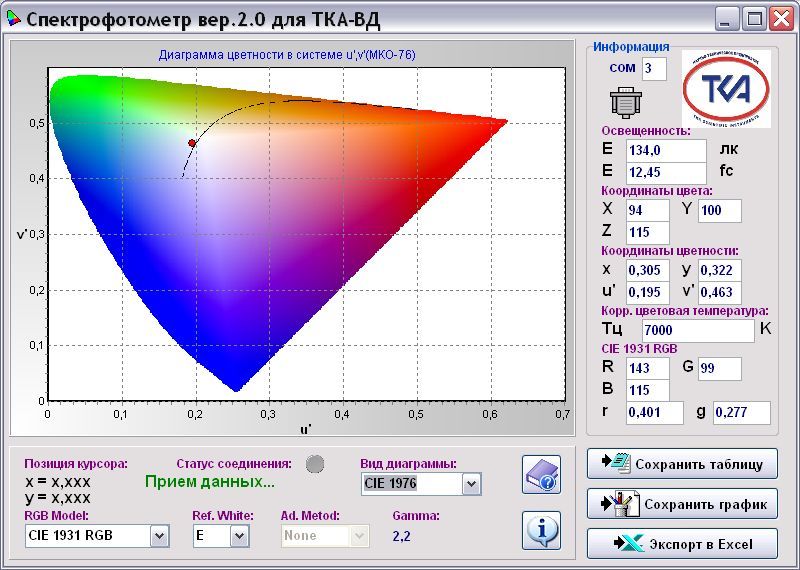Image resolution: width=800 pixels, height=570 pixels.
Task: Click the red measured point on diagram
Action: tap(192, 144)
